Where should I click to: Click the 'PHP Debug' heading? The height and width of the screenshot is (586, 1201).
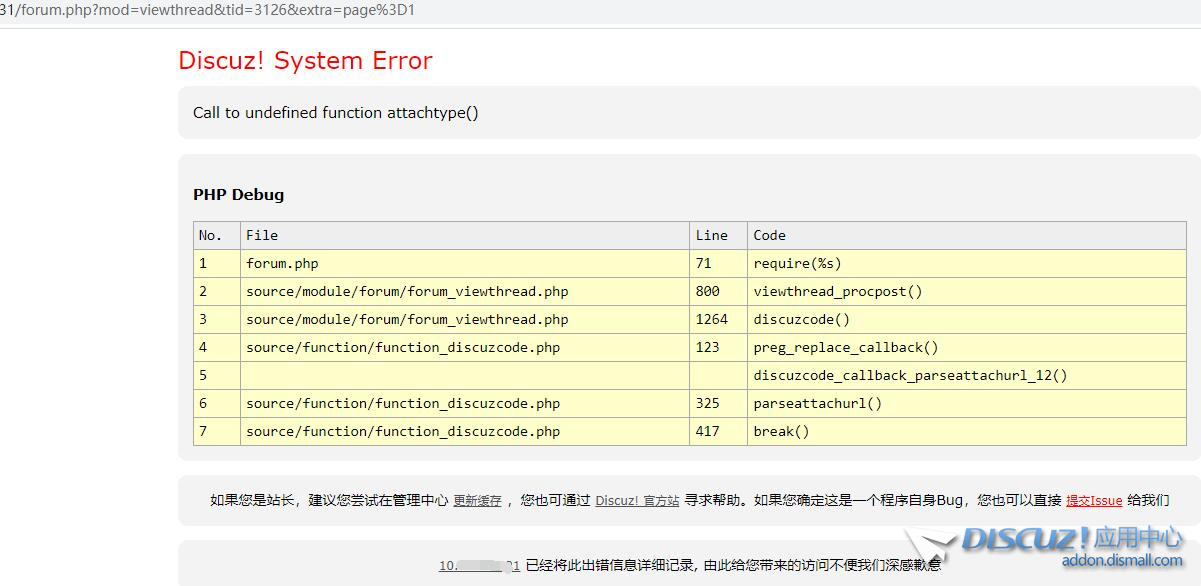tap(238, 195)
